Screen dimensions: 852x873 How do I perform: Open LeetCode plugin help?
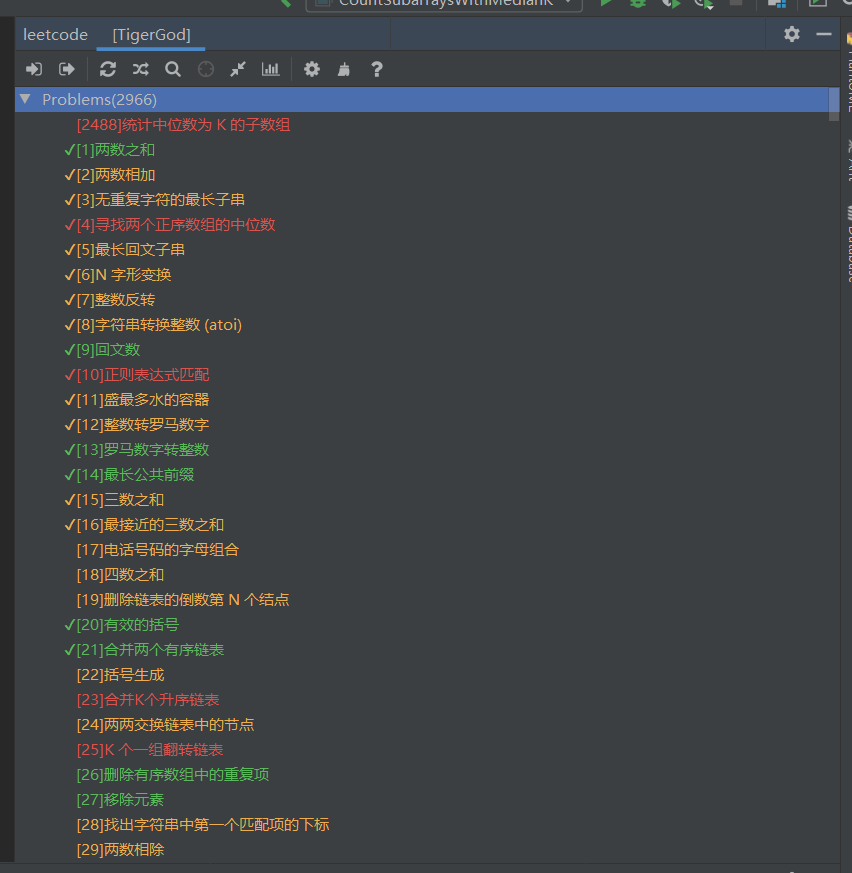(377, 69)
